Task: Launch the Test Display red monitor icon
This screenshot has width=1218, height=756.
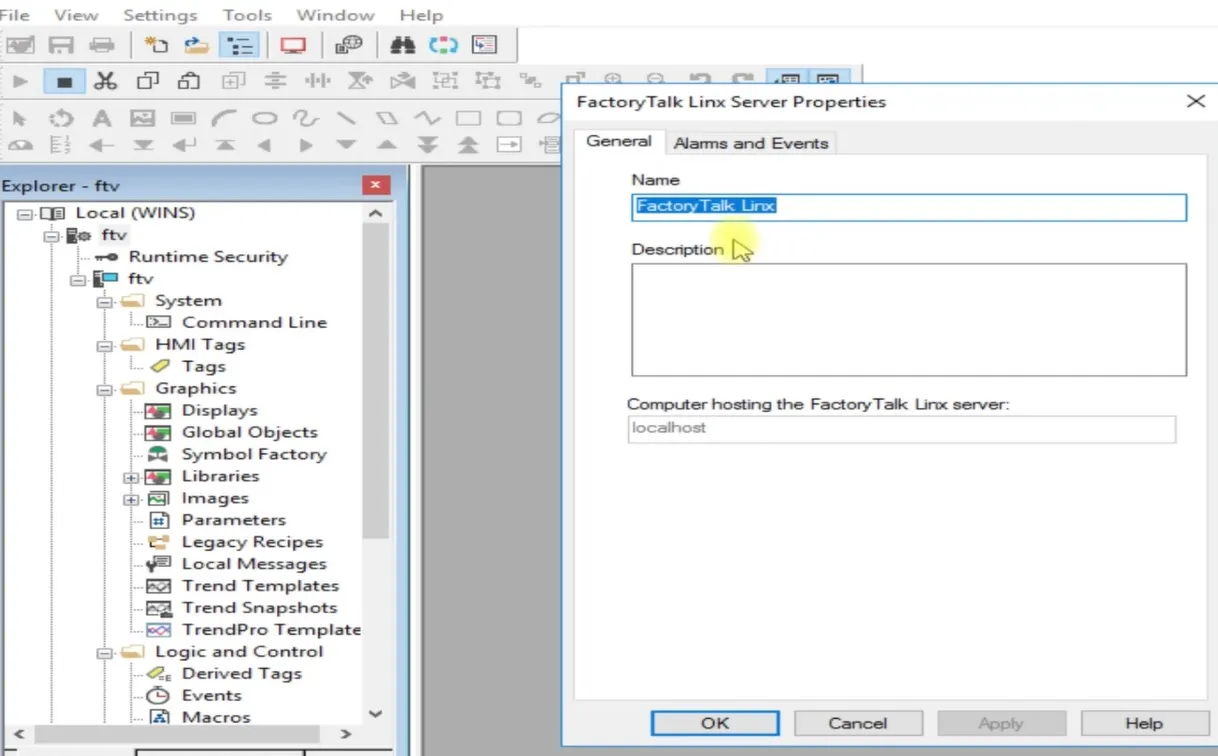Action: click(293, 44)
